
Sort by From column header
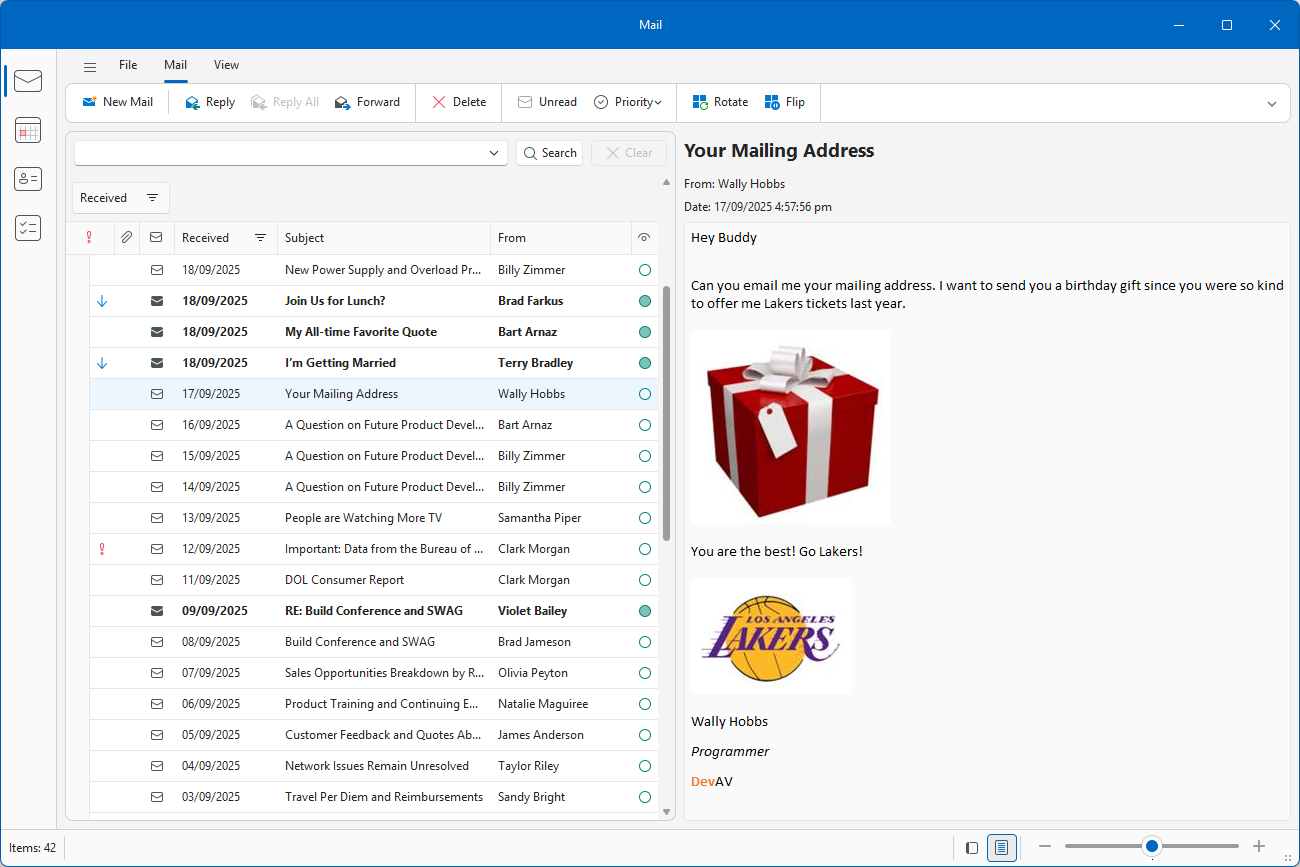561,238
